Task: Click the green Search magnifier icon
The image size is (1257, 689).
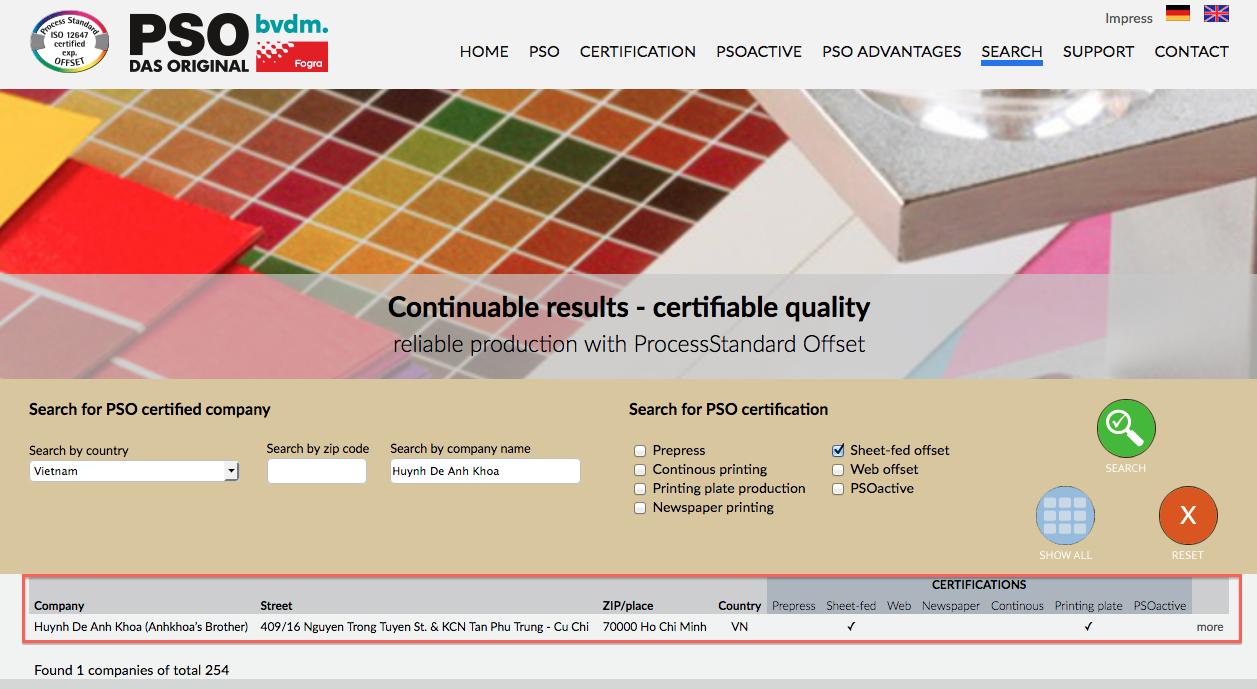Action: 1126,429
